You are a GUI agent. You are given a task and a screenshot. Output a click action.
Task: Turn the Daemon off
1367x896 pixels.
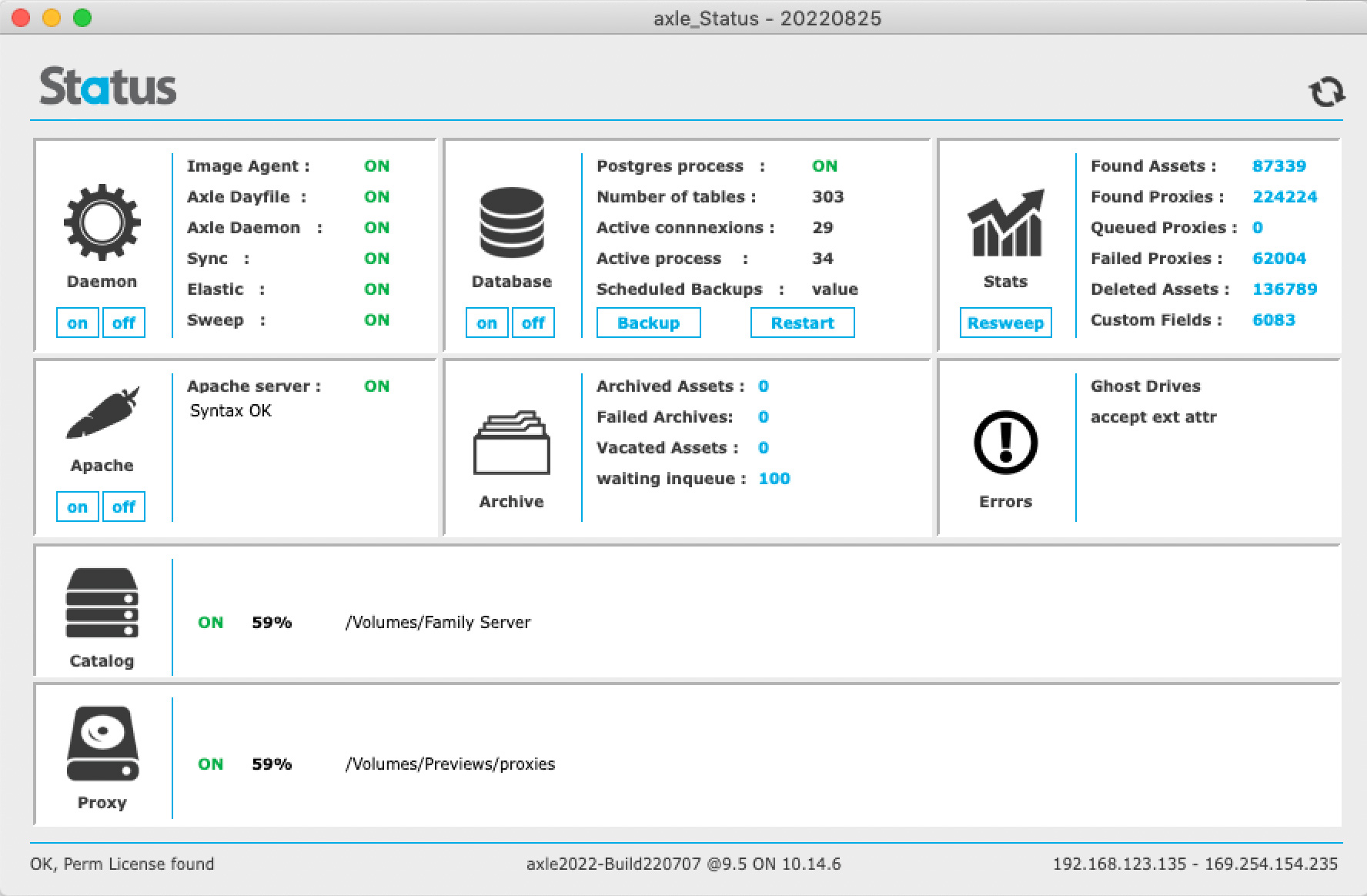coord(124,323)
